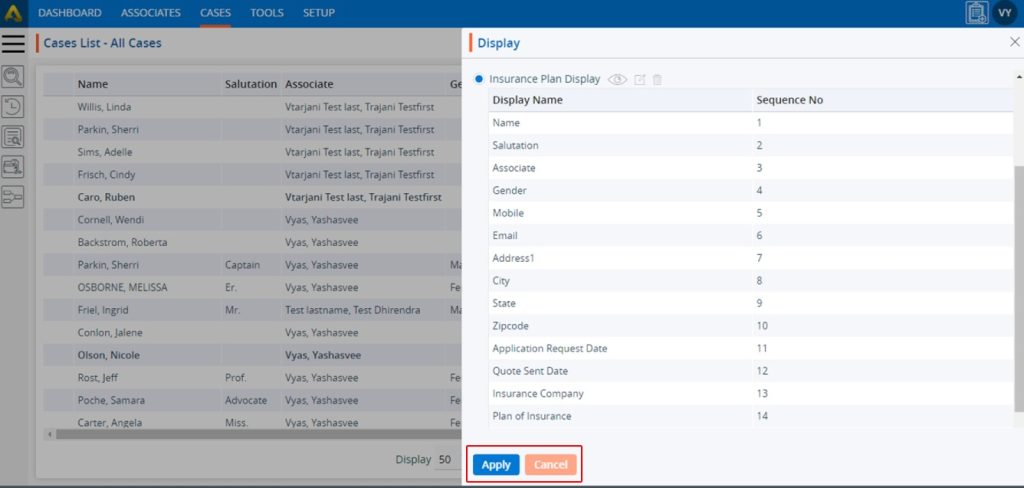Click the workflow diagram sidebar icon
The height and width of the screenshot is (488, 1024).
point(13,197)
